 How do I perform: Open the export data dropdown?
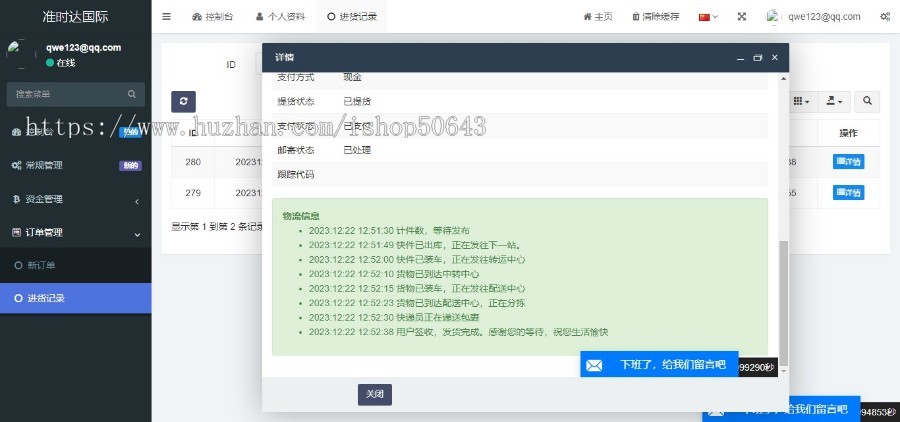834,102
